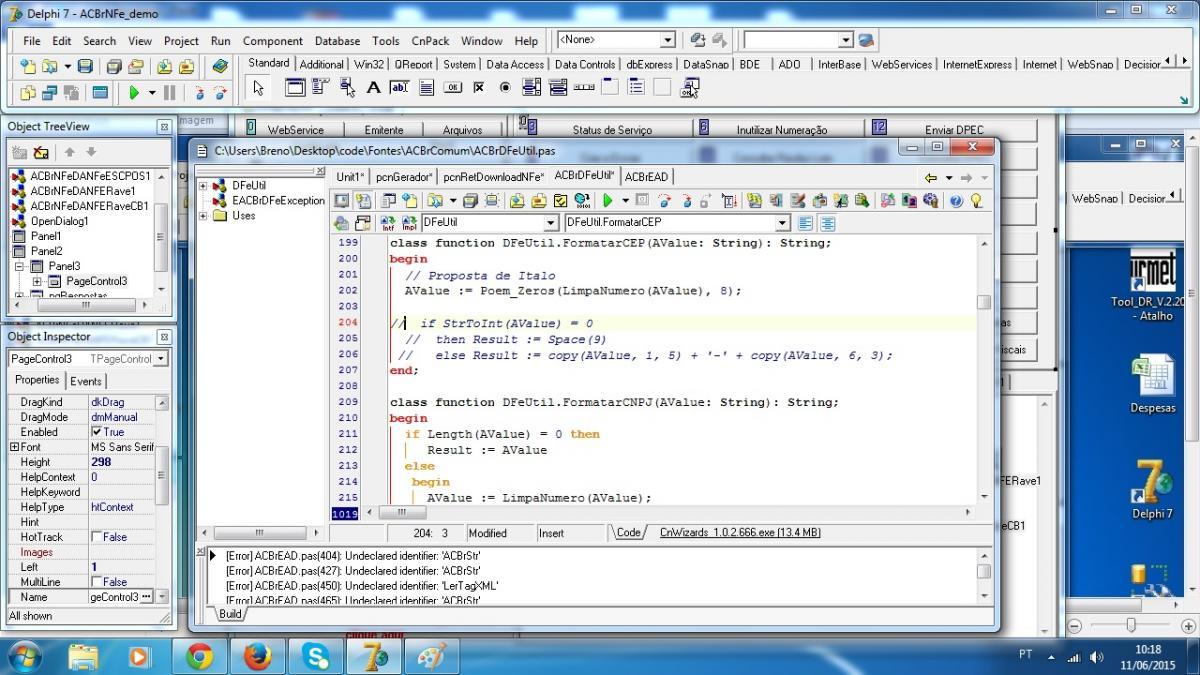Open the DFeUtil.FormatarCEP procedure dropdown
The height and width of the screenshot is (675, 1200).
(783, 223)
